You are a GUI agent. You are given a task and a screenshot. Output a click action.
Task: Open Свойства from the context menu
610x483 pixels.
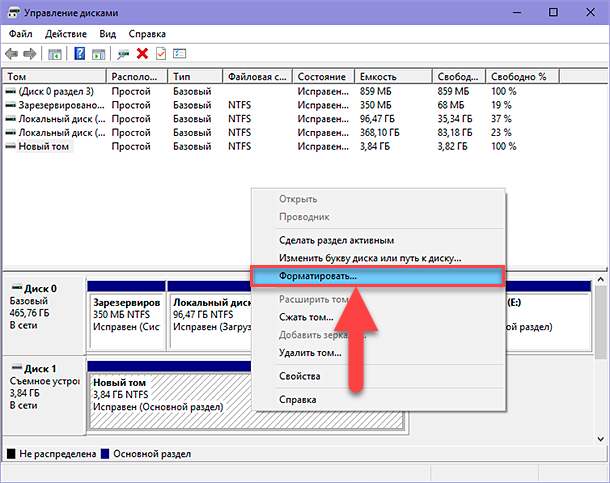[x=377, y=376]
